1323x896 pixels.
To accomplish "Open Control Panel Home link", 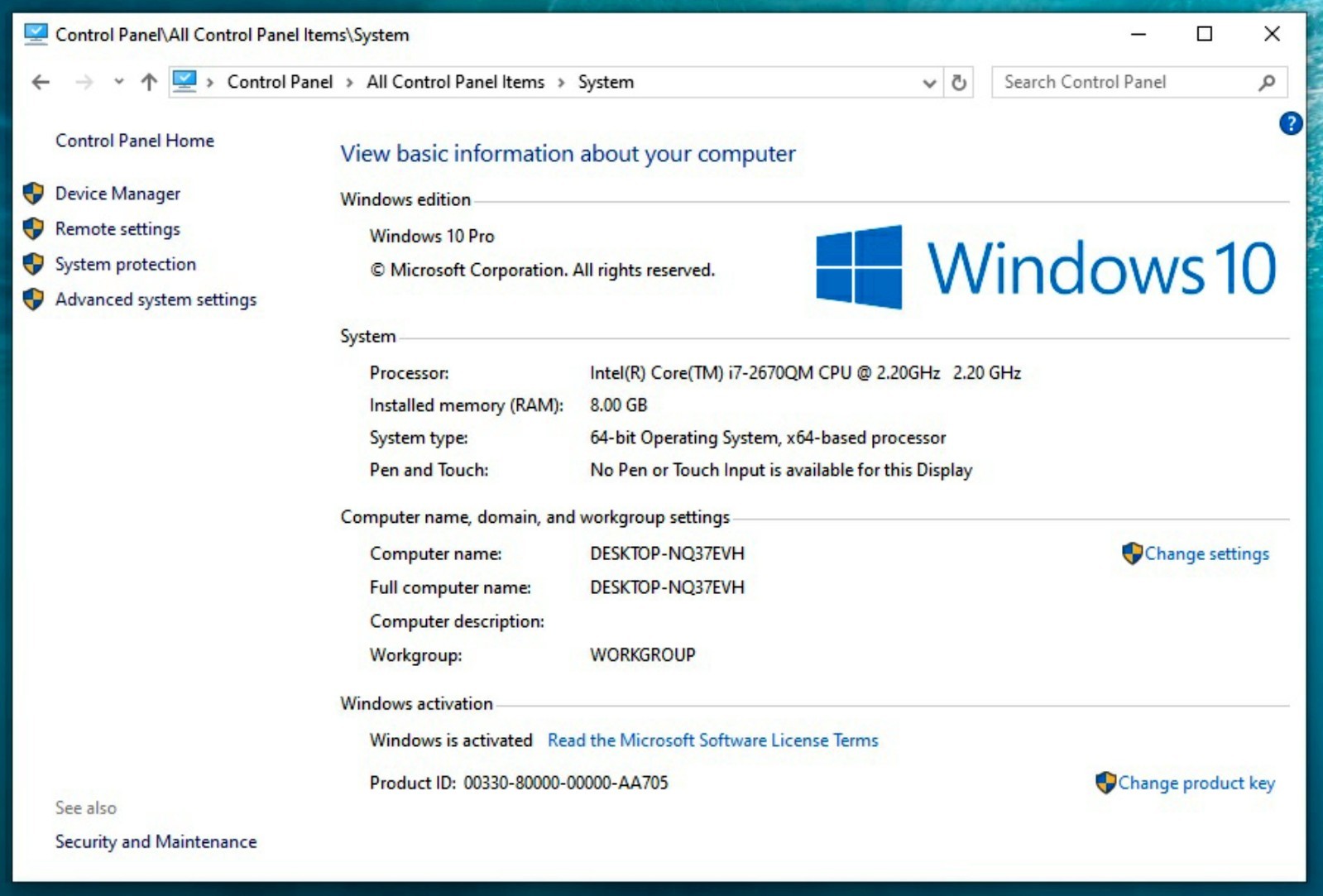I will tap(135, 141).
